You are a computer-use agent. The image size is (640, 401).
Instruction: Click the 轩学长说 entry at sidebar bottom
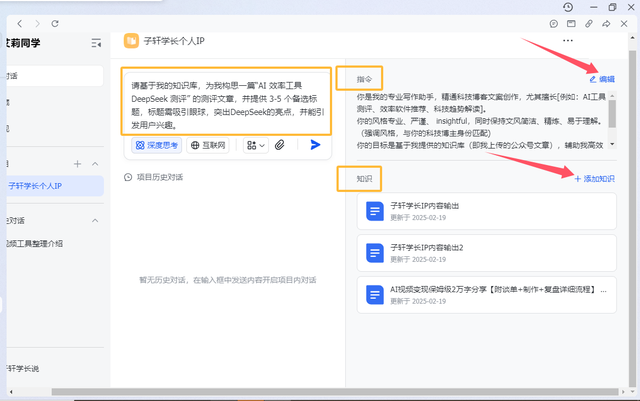coord(23,368)
